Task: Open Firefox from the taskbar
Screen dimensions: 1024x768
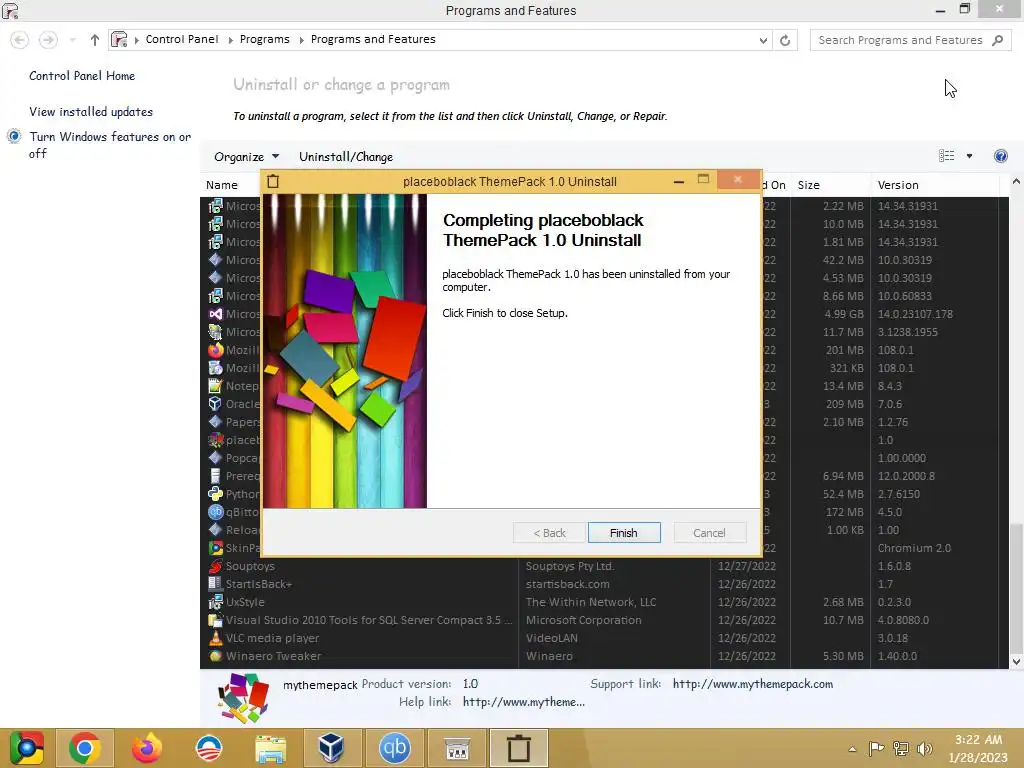Action: (x=146, y=748)
